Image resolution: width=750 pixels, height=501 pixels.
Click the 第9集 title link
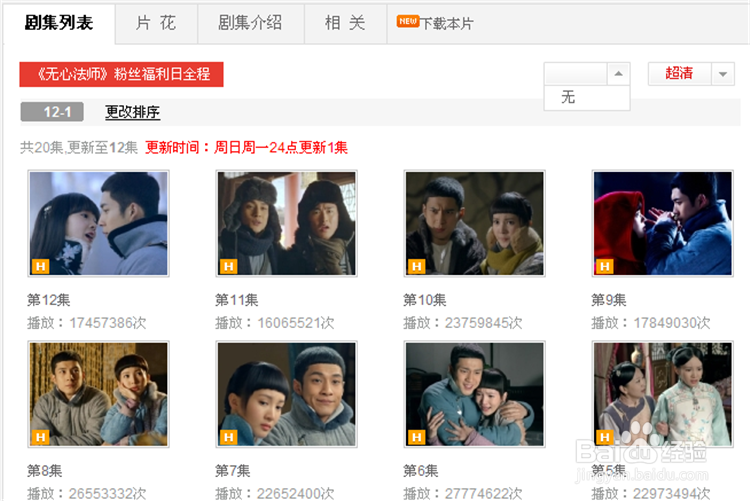pos(609,300)
